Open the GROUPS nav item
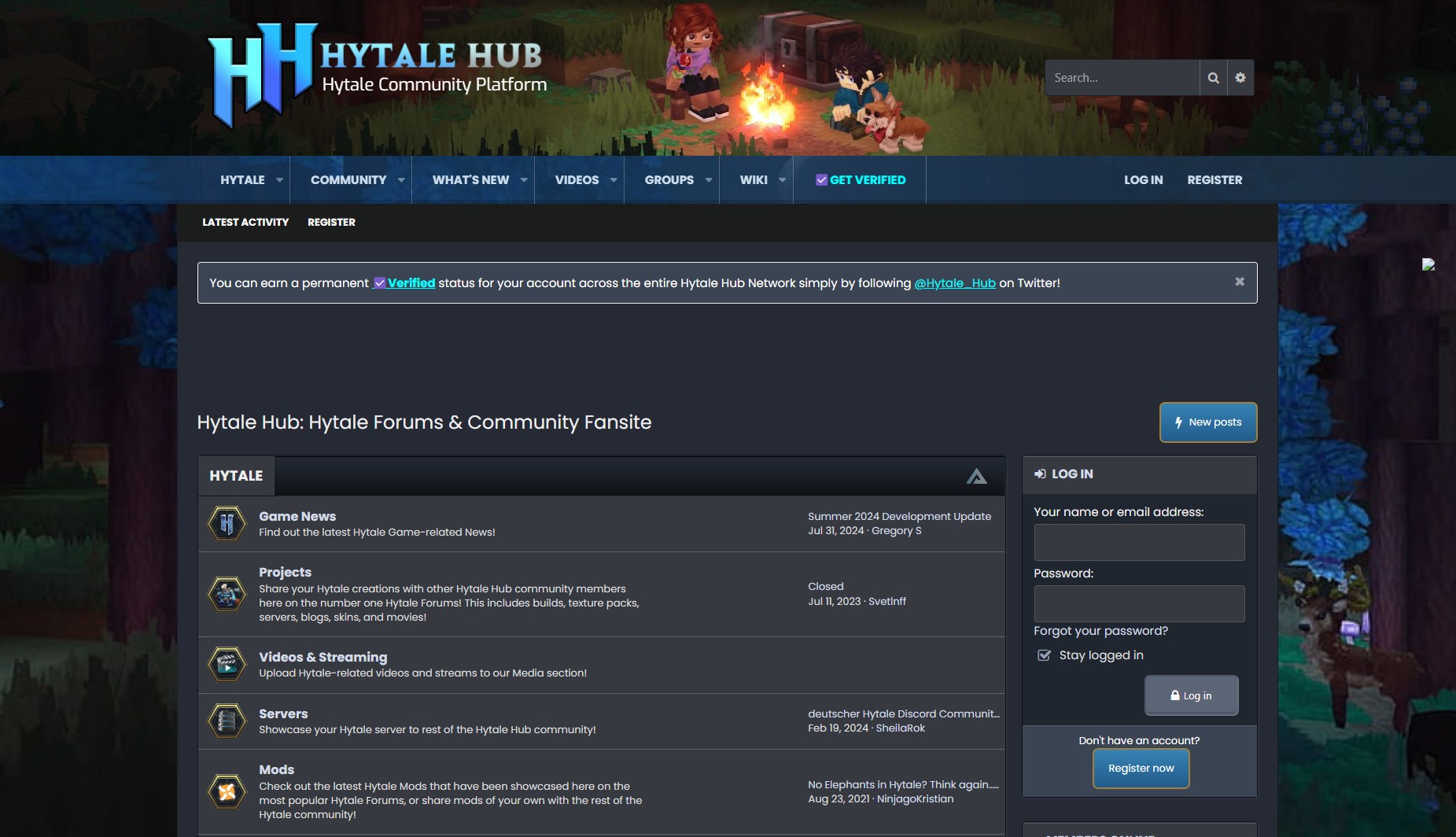The height and width of the screenshot is (837, 1456). click(669, 180)
